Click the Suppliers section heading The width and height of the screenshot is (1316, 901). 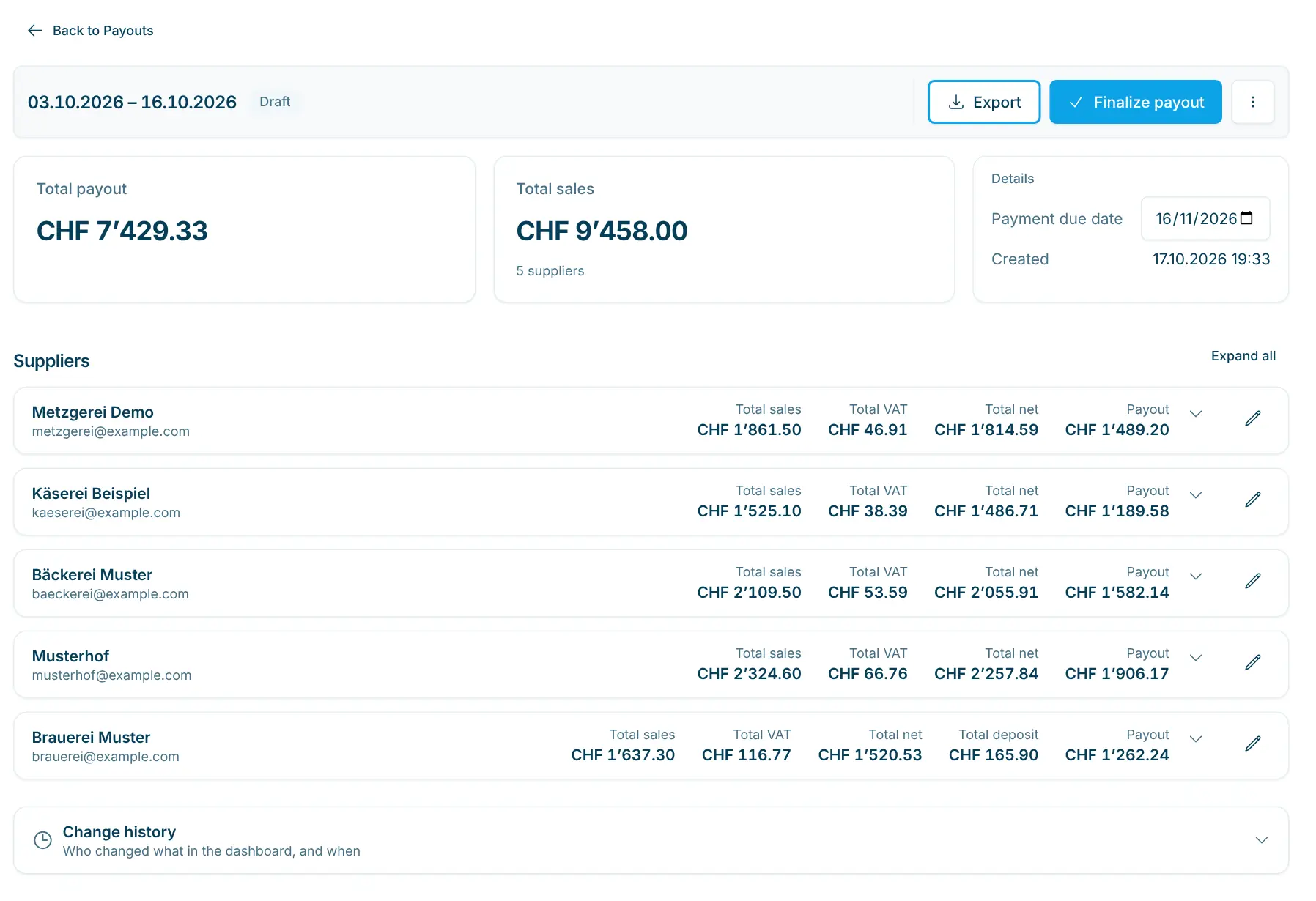point(51,361)
